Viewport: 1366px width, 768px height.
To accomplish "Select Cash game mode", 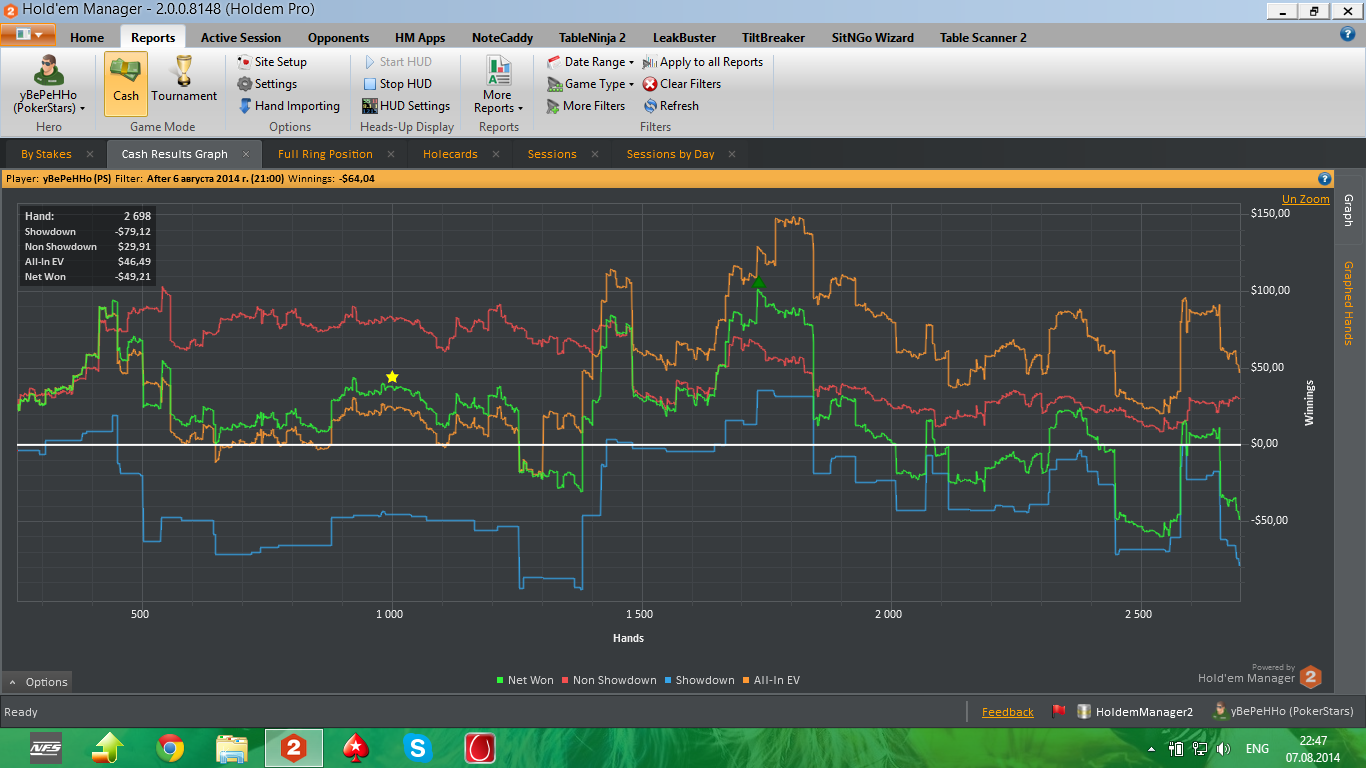I will click(x=126, y=84).
